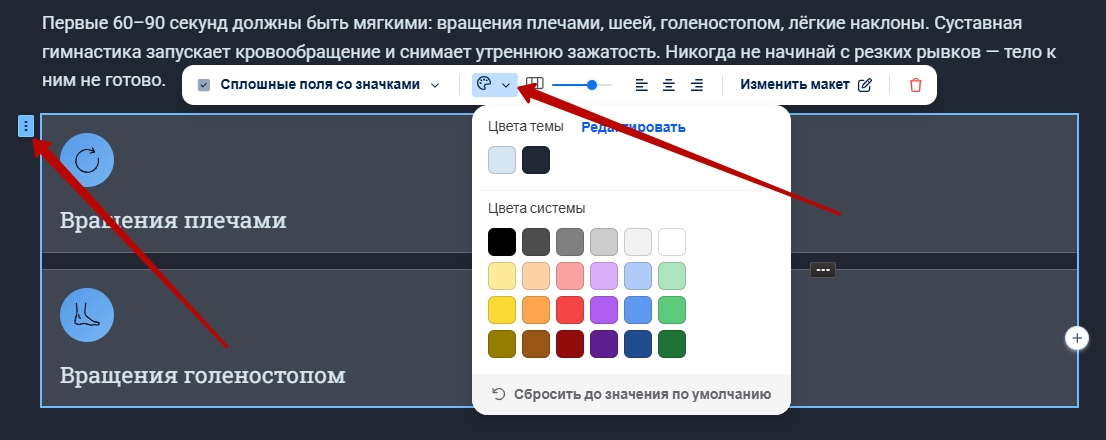Viewport: 1106px width, 440px height.
Task: Click the dashed divider handle between cards
Action: (x=822, y=269)
